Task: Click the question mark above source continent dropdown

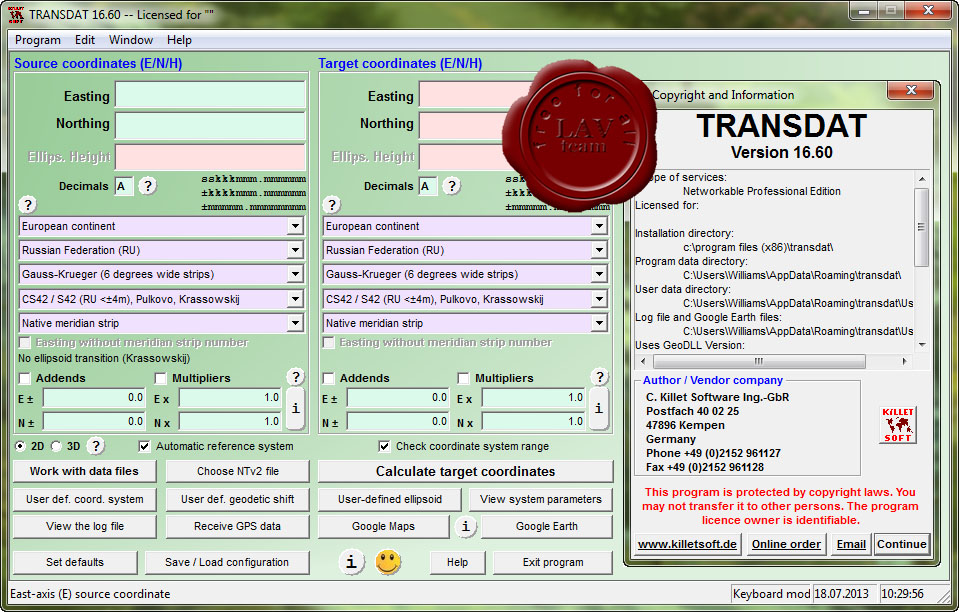Action: (x=28, y=204)
